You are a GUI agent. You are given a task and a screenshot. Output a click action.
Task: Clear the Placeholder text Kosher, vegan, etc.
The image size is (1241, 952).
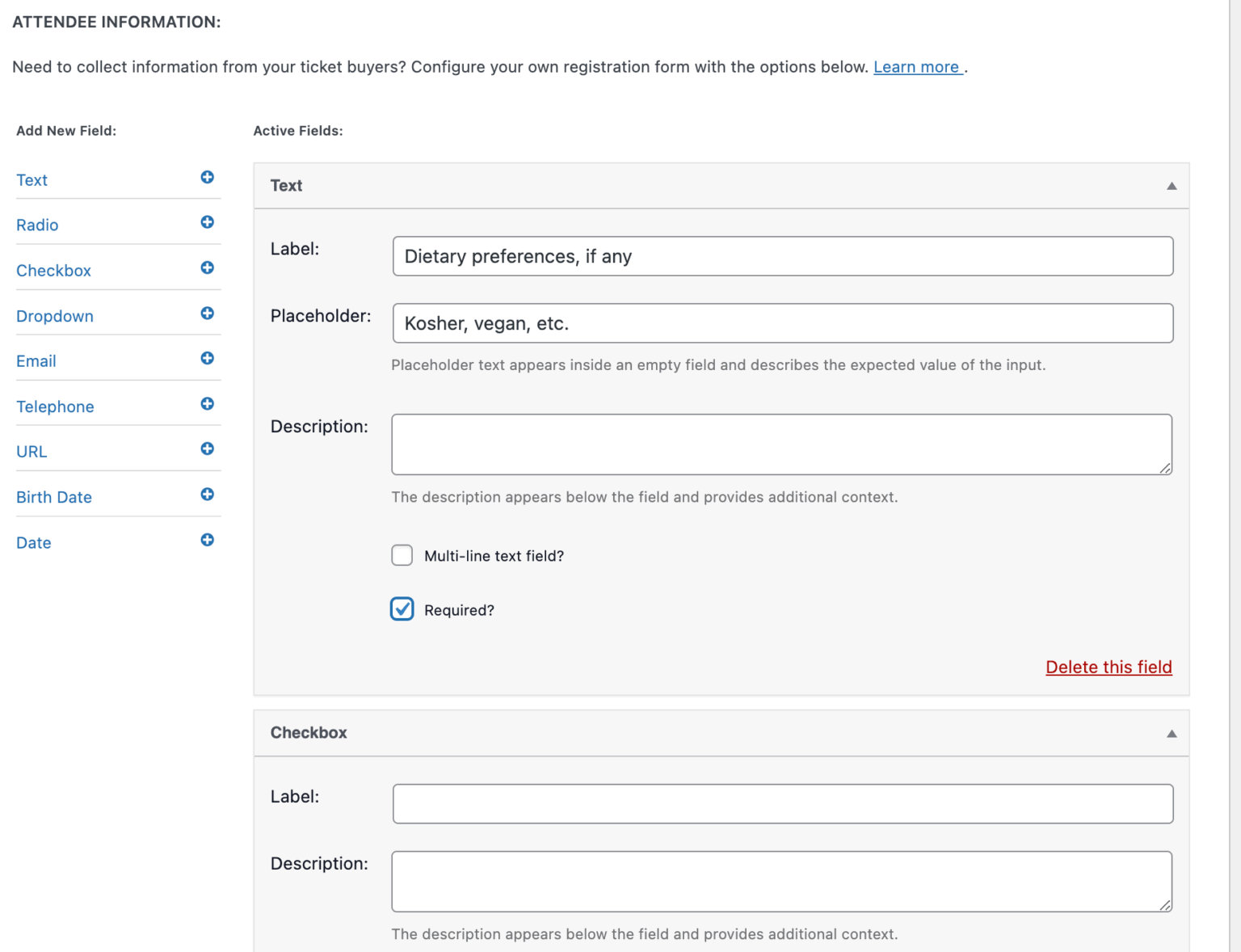[x=782, y=322]
